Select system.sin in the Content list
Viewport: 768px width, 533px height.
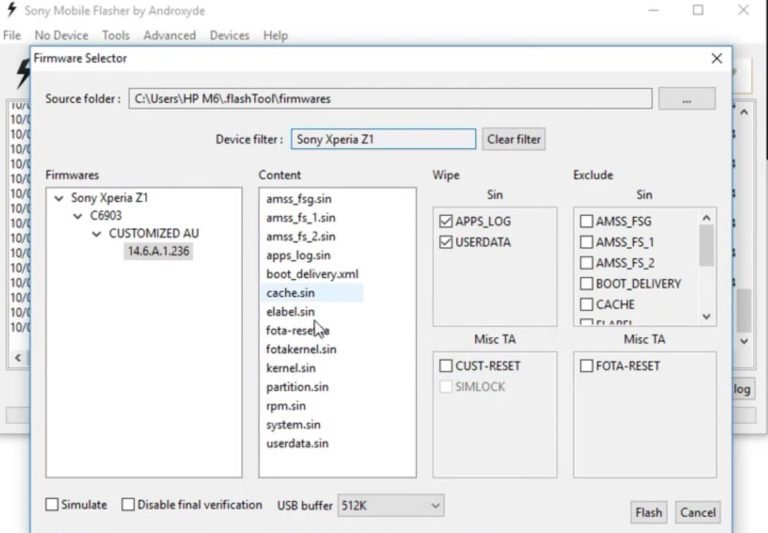click(x=293, y=425)
